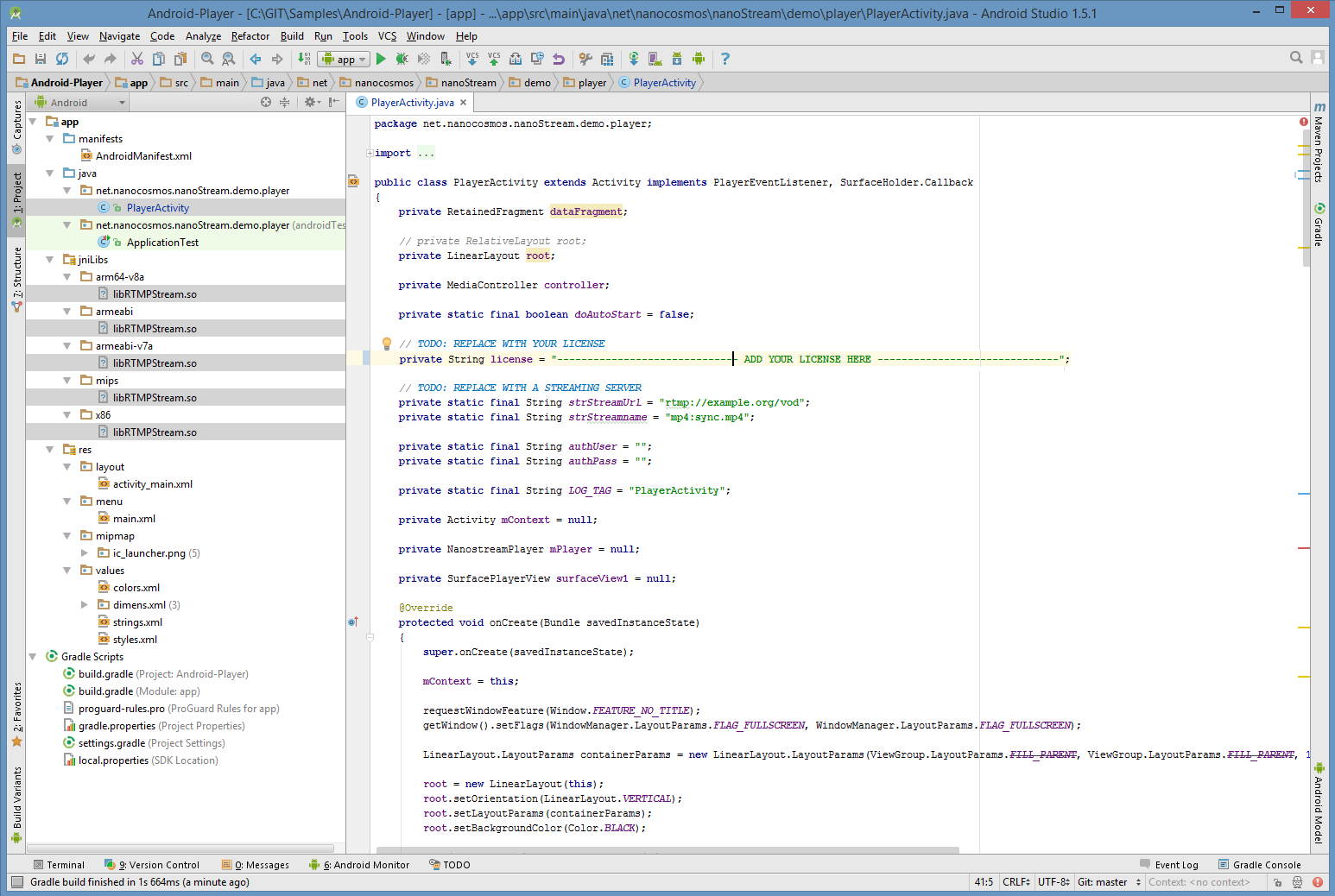Open the Refactor menu
The width and height of the screenshot is (1335, 896).
(x=250, y=36)
